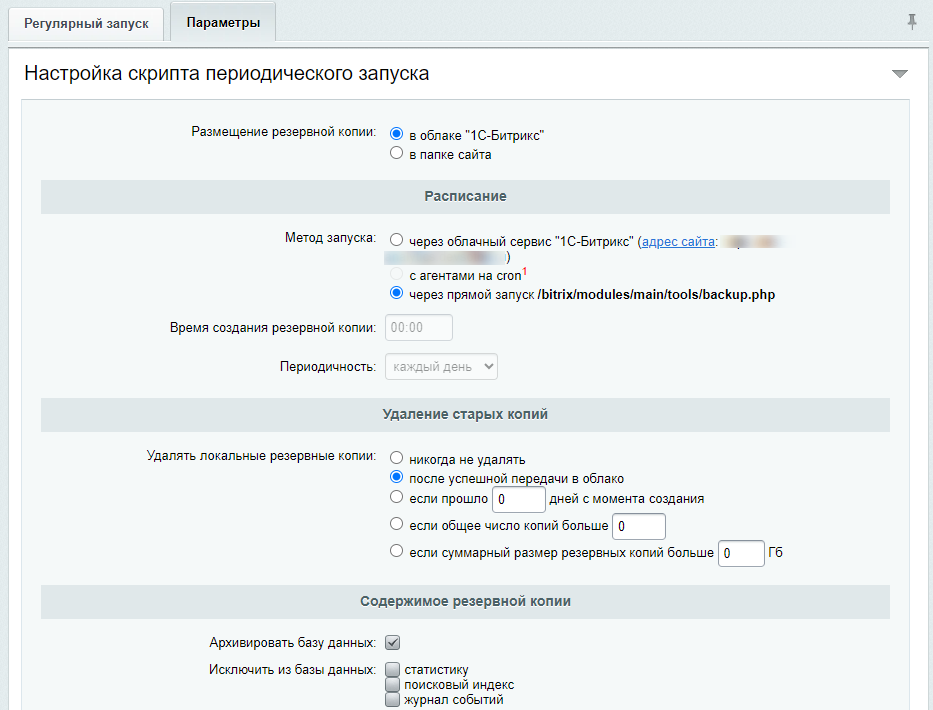Choose backup placement в папке сайта
The width and height of the screenshot is (933, 710).
point(396,153)
